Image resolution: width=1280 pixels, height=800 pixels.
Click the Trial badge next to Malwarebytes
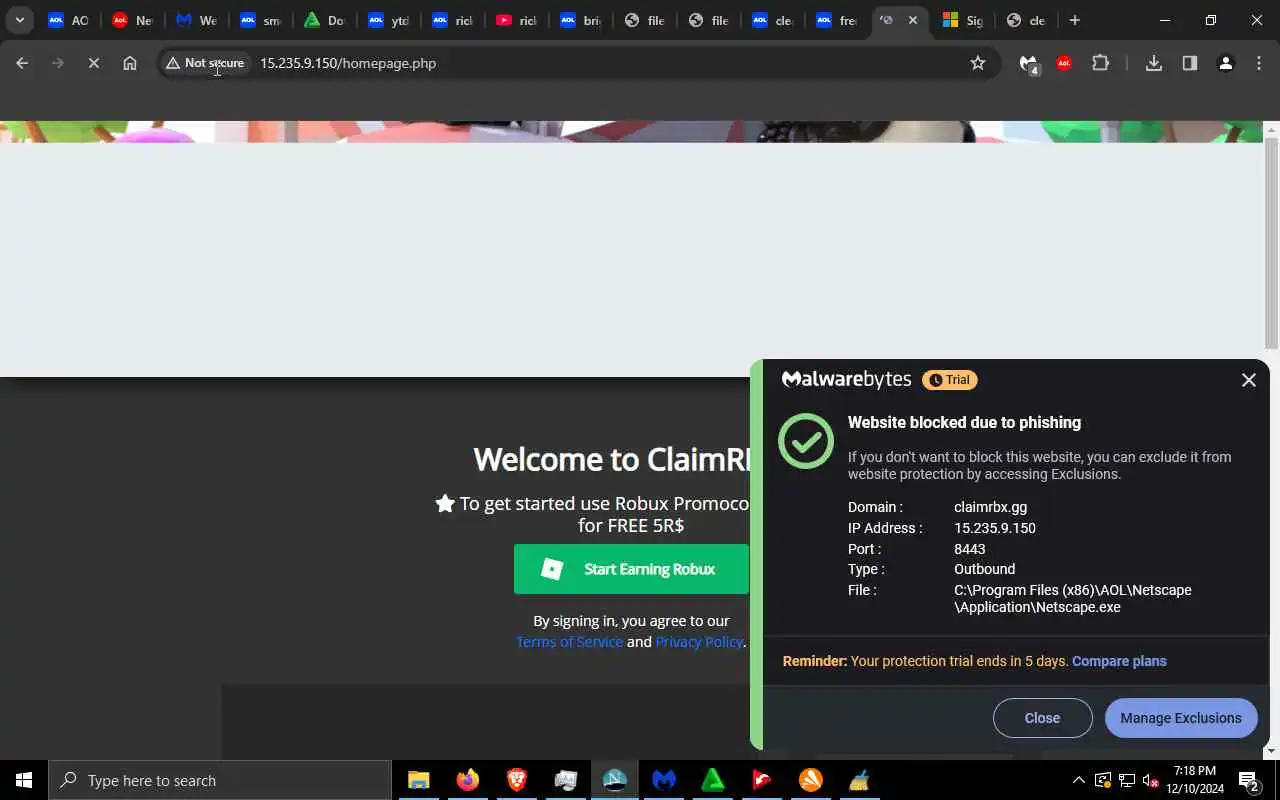pyautogui.click(x=949, y=380)
